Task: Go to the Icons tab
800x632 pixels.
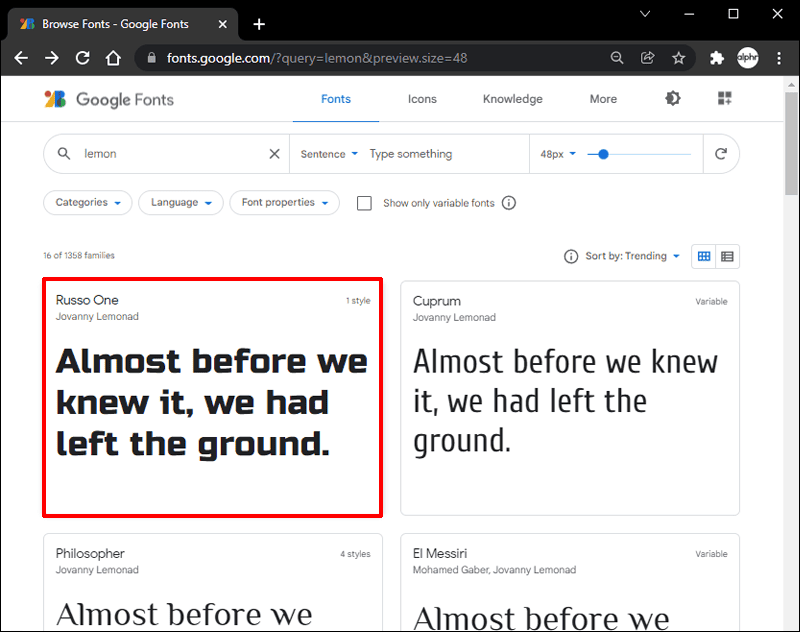Action: pyautogui.click(x=422, y=99)
